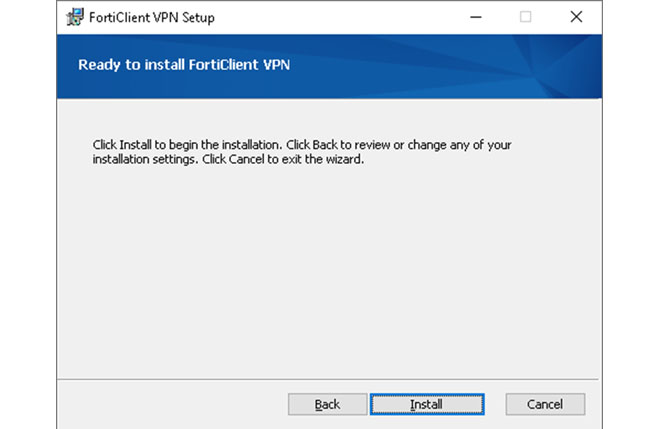Screen dimensions: 651x429
Task: Click the second line of instruction text
Action: pyautogui.click(x=228, y=159)
